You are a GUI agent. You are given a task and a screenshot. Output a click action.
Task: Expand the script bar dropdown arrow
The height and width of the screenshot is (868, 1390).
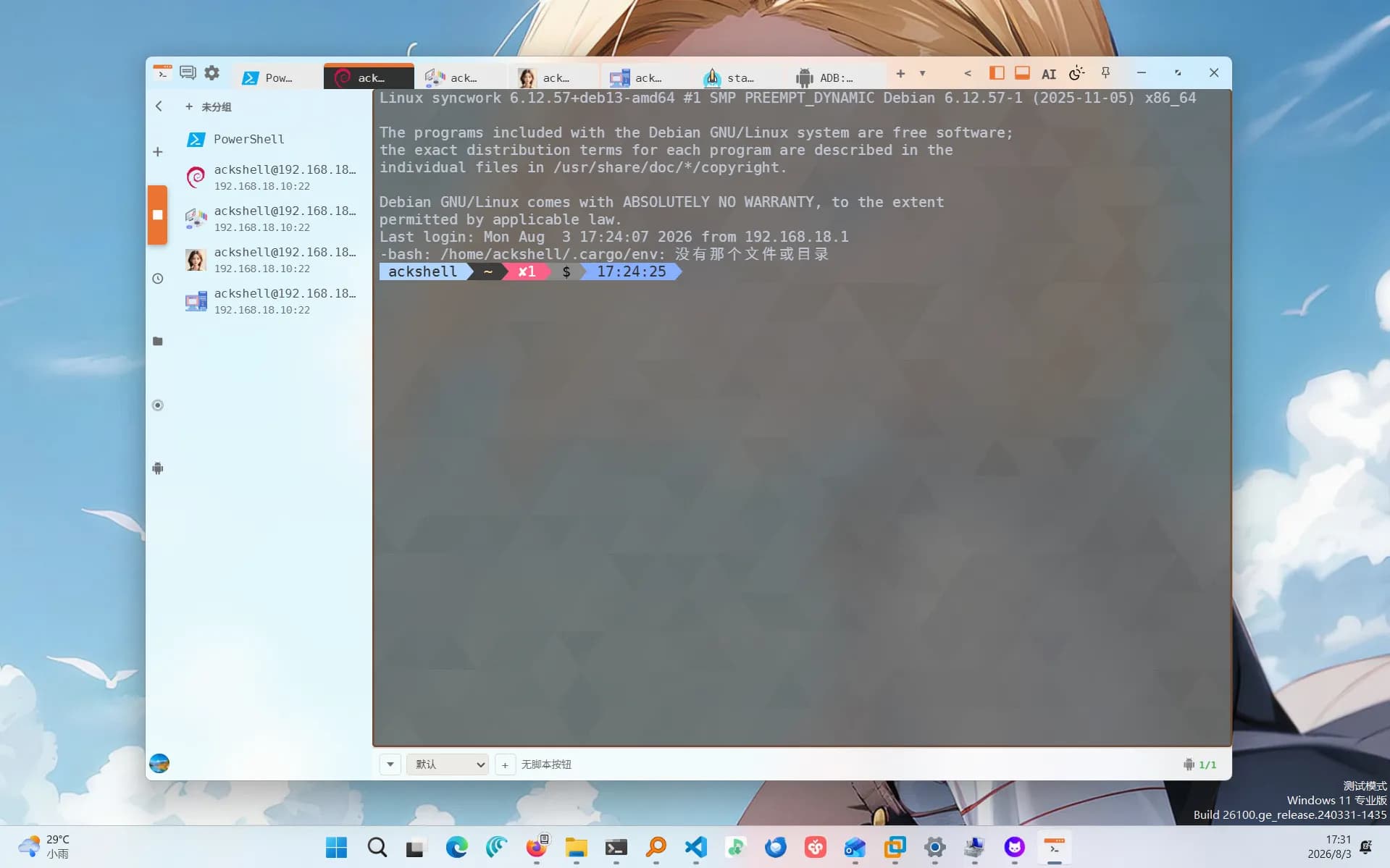click(x=390, y=764)
